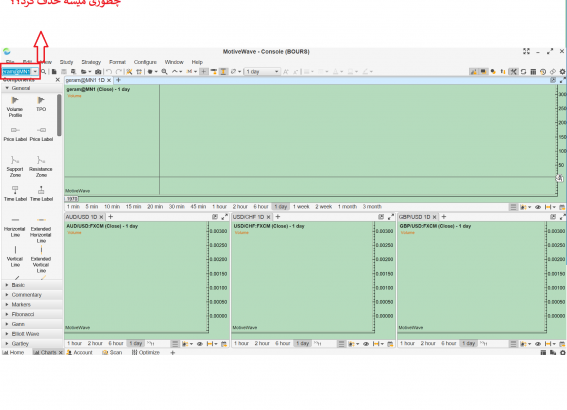The height and width of the screenshot is (410, 567).
Task: Open the Strategy menu
Action: [x=91, y=62]
